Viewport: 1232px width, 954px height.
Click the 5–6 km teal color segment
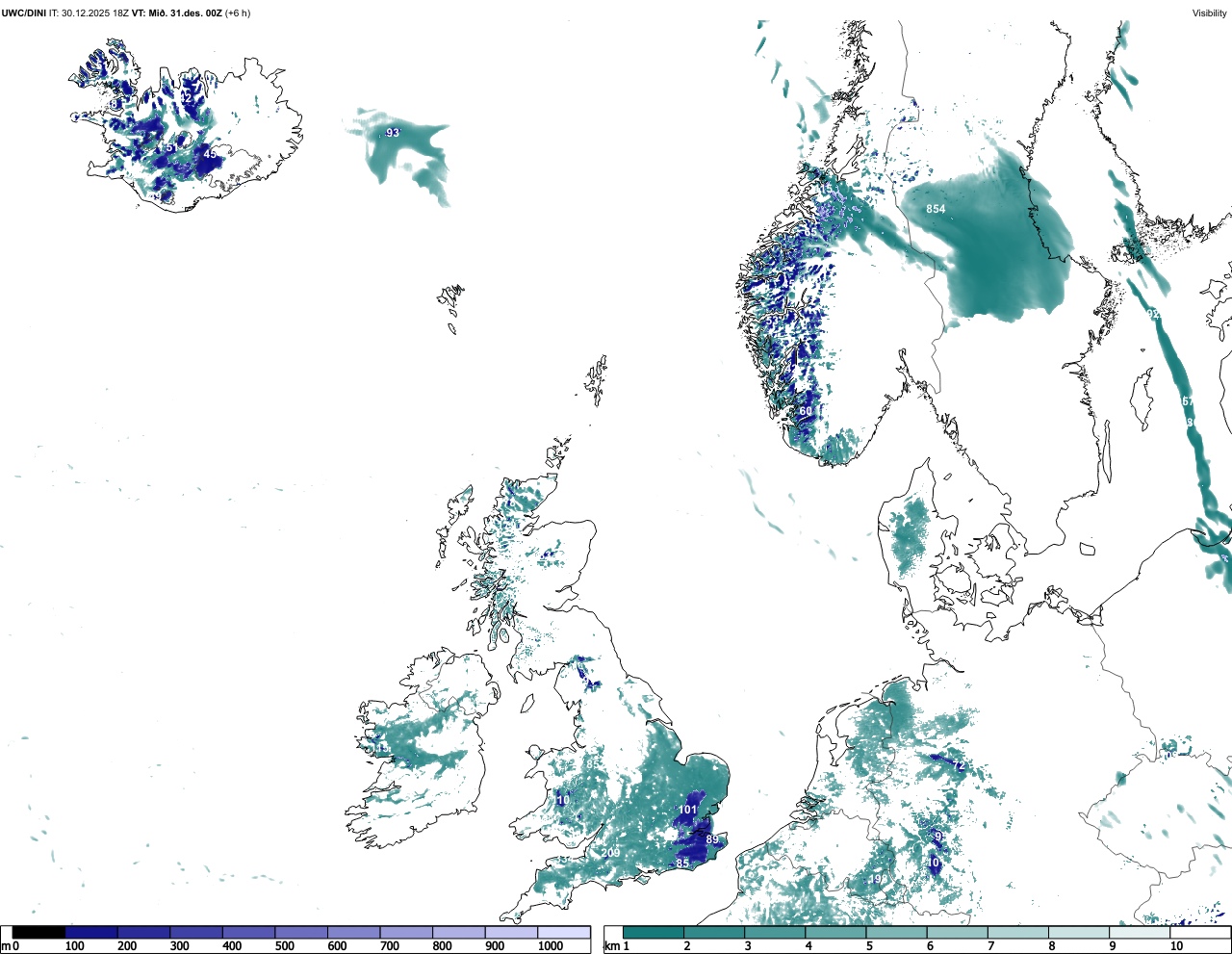coord(897,932)
